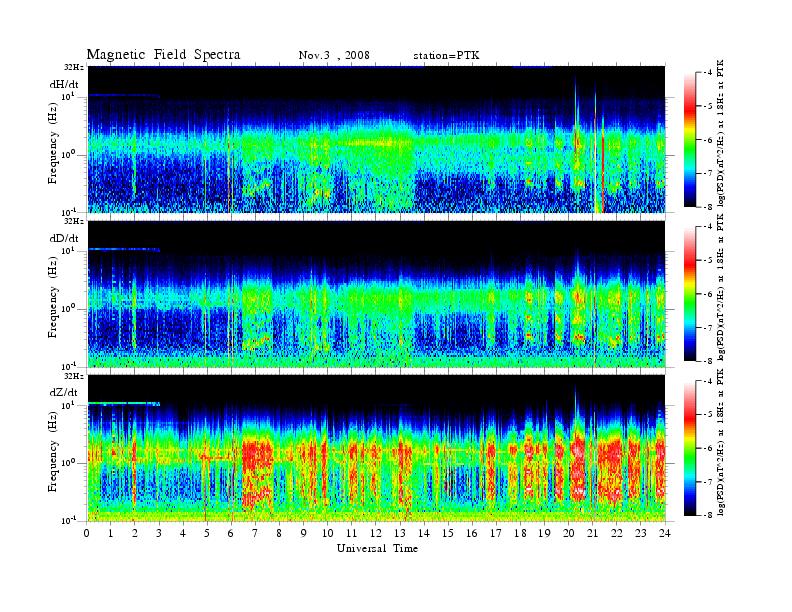Click hour tick '6' on the time axis
The width and height of the screenshot is (792, 612).
click(x=231, y=533)
